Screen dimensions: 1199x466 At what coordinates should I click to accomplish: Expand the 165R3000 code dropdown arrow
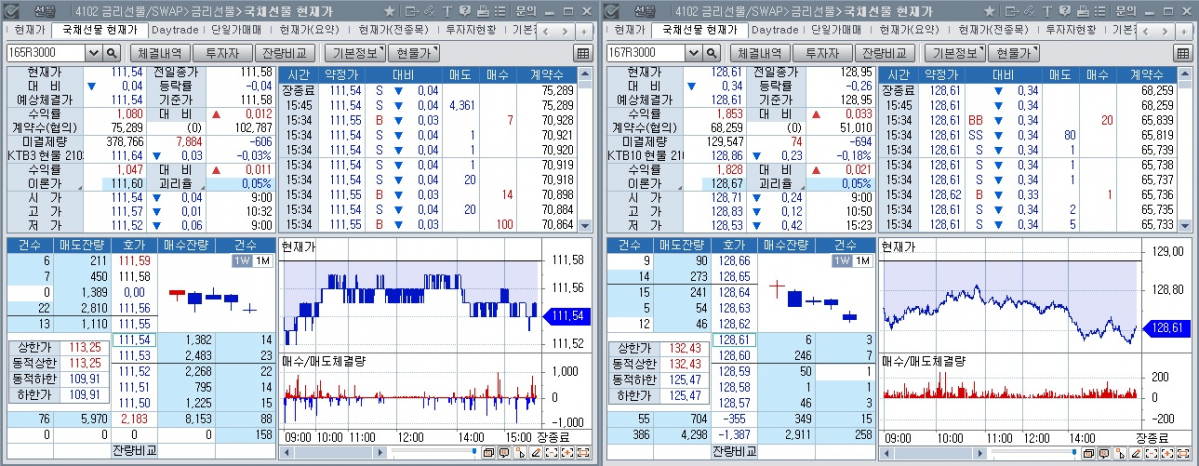coord(93,53)
